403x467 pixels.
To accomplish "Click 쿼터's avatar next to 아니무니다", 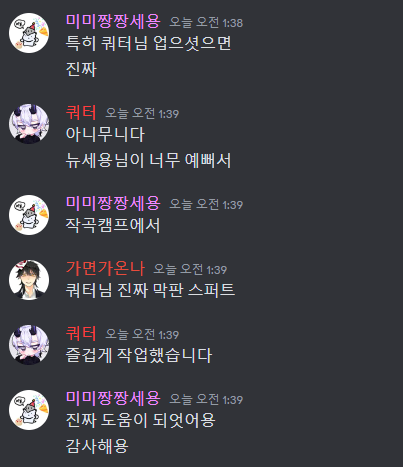I will point(29,124).
